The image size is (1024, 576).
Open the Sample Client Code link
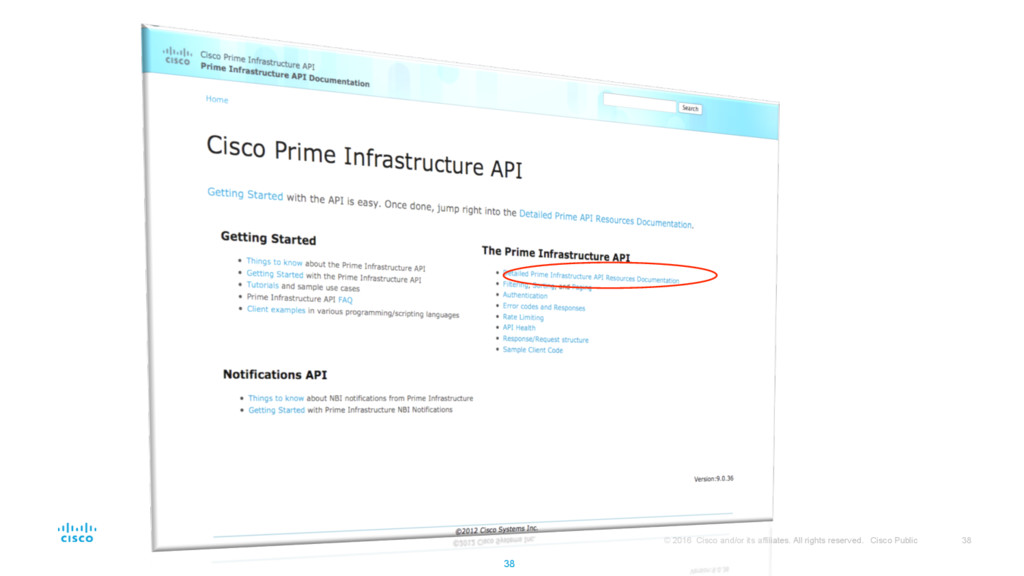(532, 349)
